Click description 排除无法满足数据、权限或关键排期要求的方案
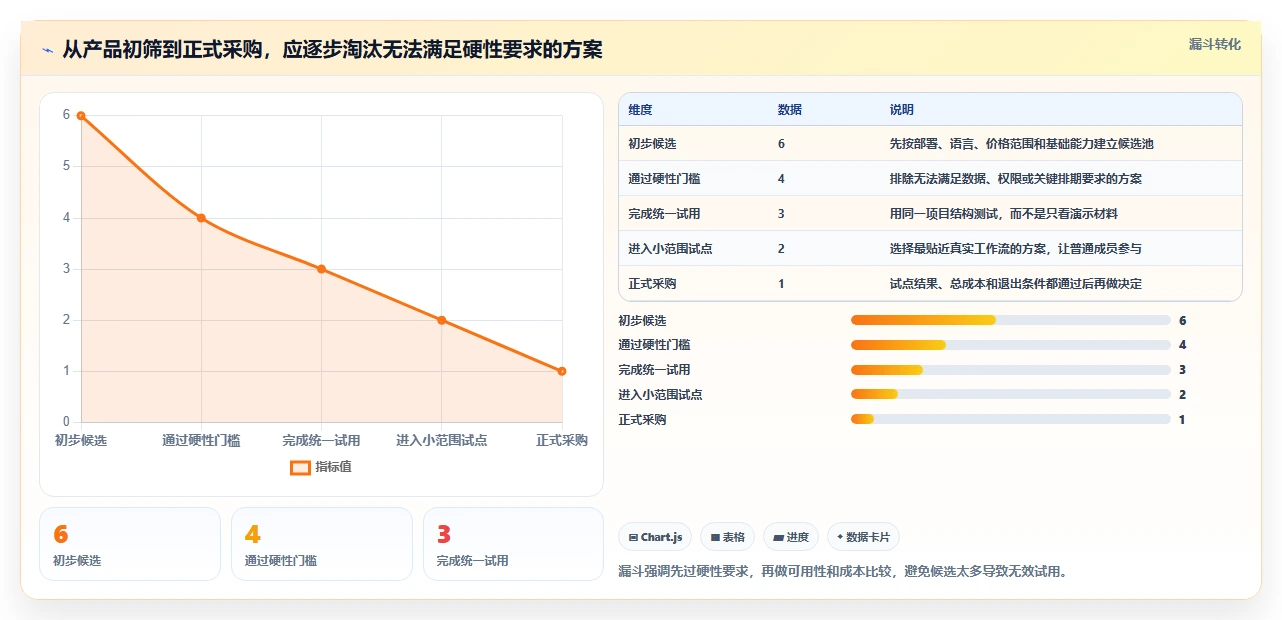Viewport: 1282px width, 620px height. (1015, 179)
